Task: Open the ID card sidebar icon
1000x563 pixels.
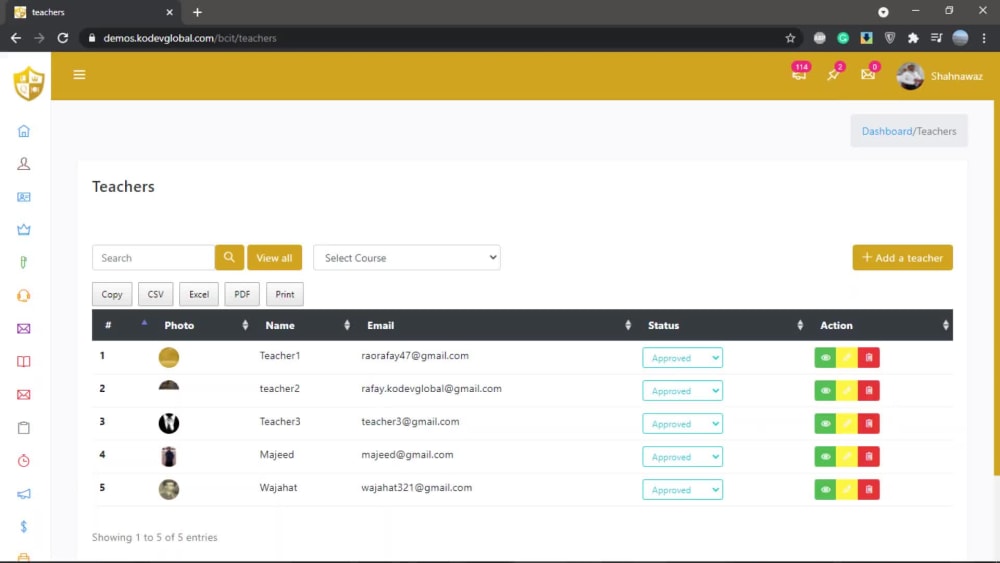Action: 24,197
